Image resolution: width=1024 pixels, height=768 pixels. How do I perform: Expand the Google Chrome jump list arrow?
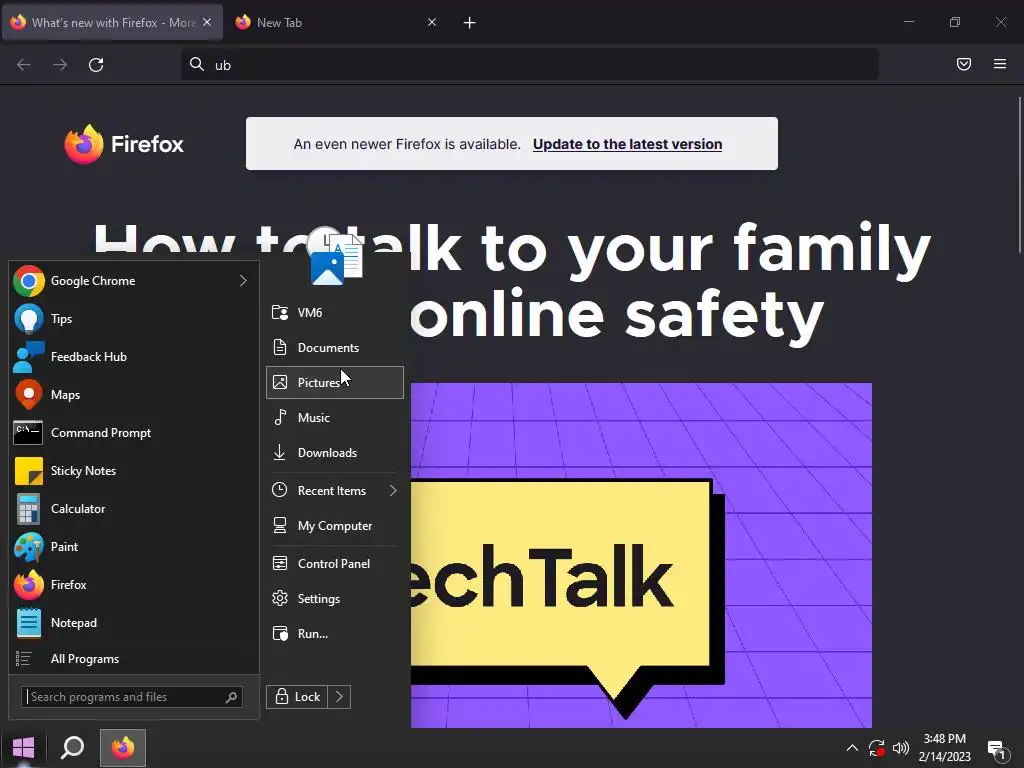[244, 281]
